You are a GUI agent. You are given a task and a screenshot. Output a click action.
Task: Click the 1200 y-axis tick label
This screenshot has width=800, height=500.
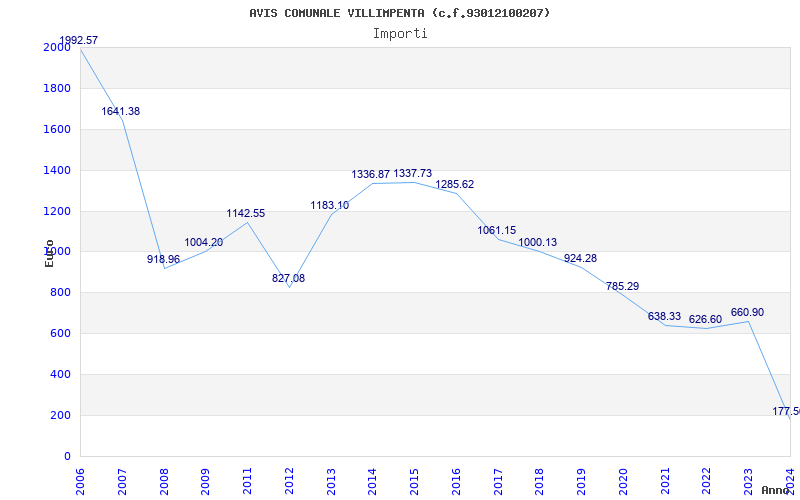[x=57, y=211]
